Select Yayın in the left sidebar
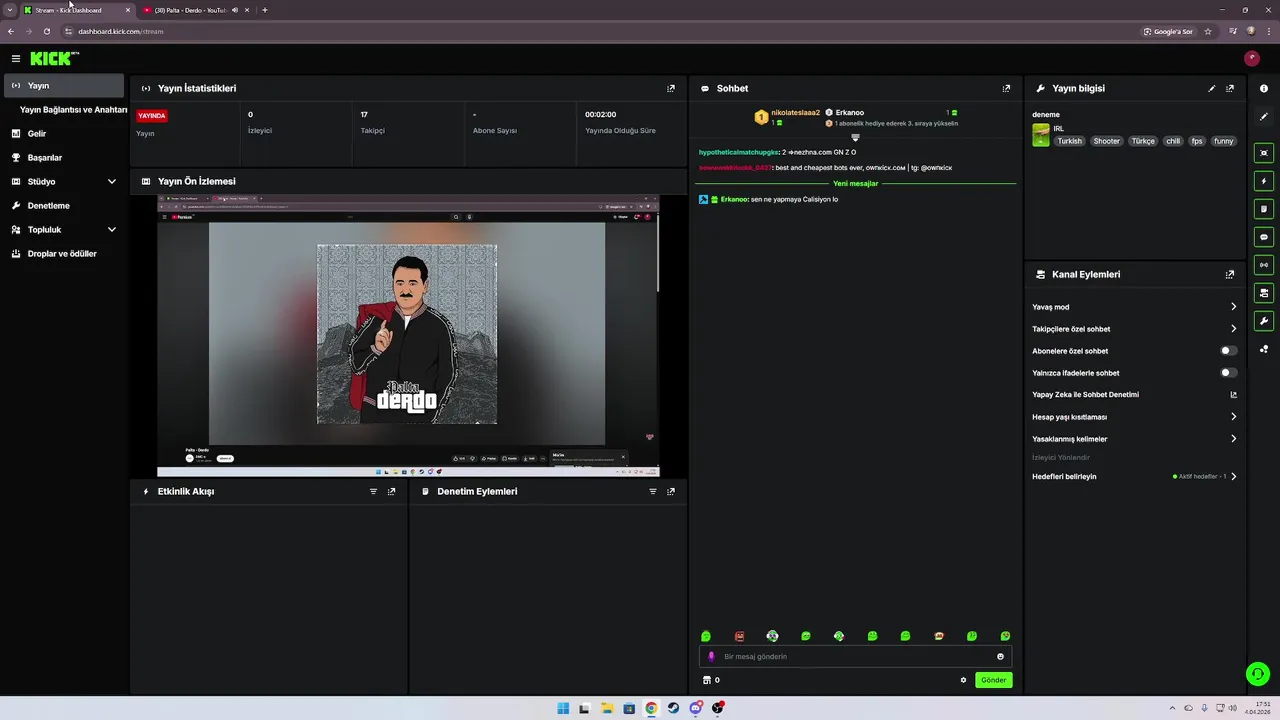The height and width of the screenshot is (720, 1280). click(x=64, y=86)
